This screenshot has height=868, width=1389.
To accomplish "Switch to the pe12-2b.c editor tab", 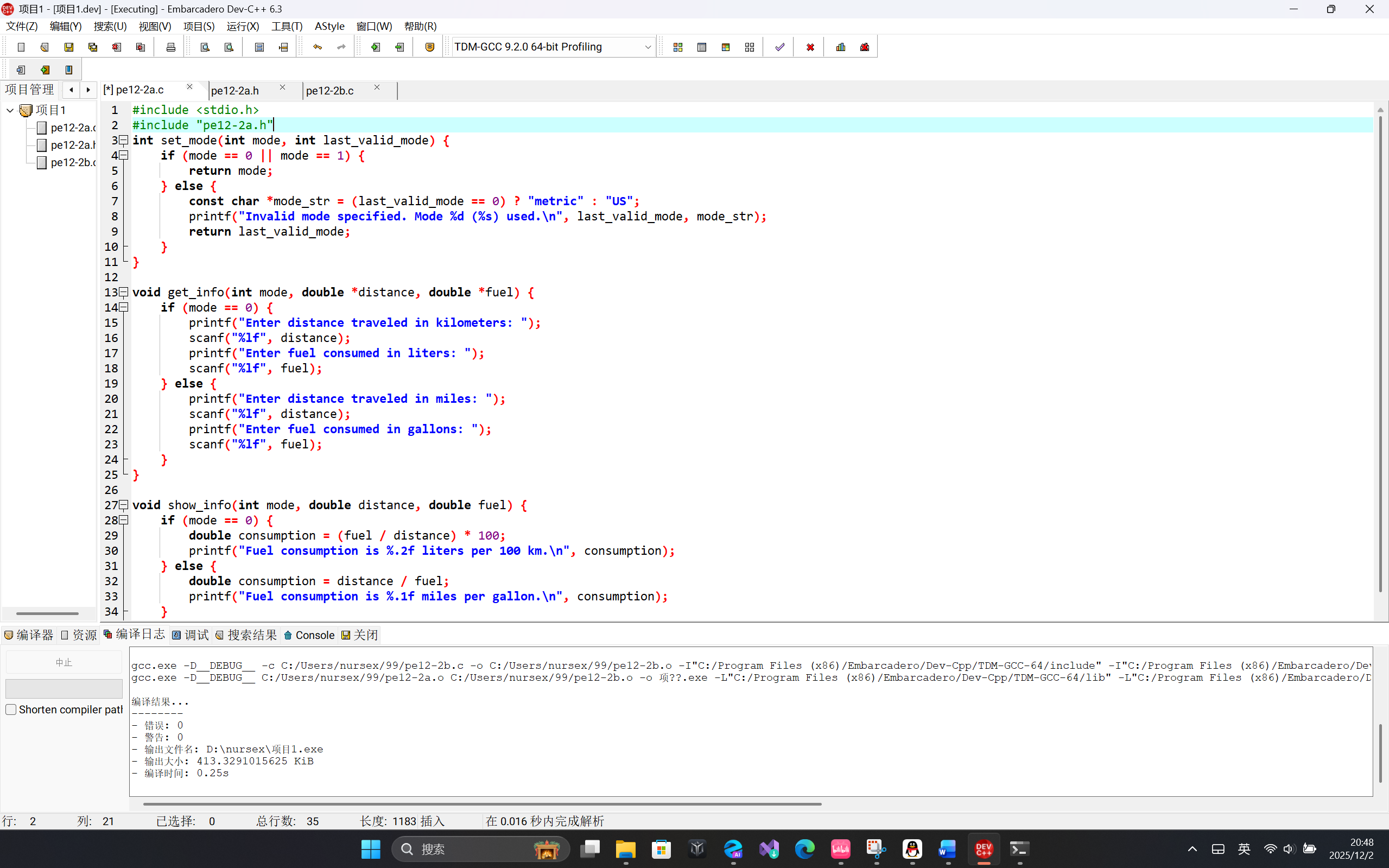I will pyautogui.click(x=330, y=91).
